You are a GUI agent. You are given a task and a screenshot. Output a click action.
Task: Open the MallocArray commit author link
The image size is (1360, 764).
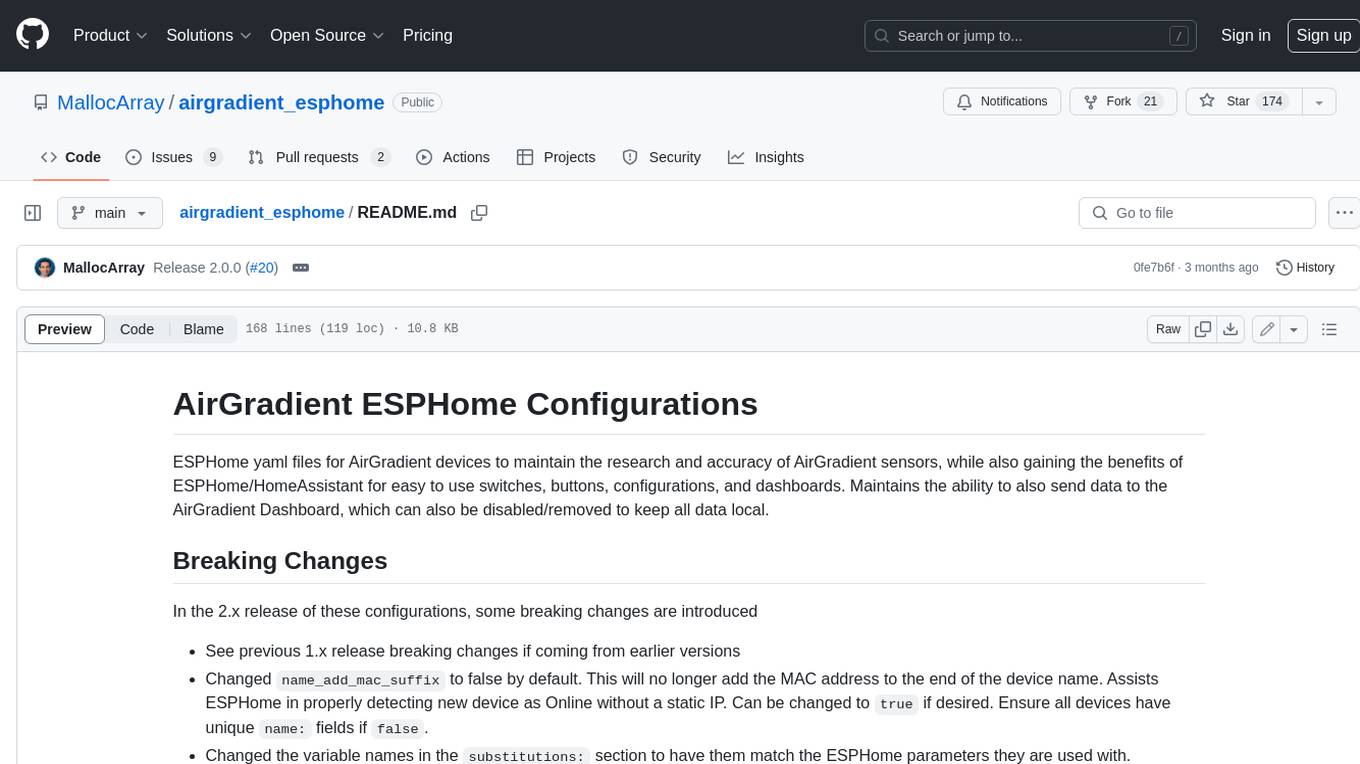[x=104, y=268]
